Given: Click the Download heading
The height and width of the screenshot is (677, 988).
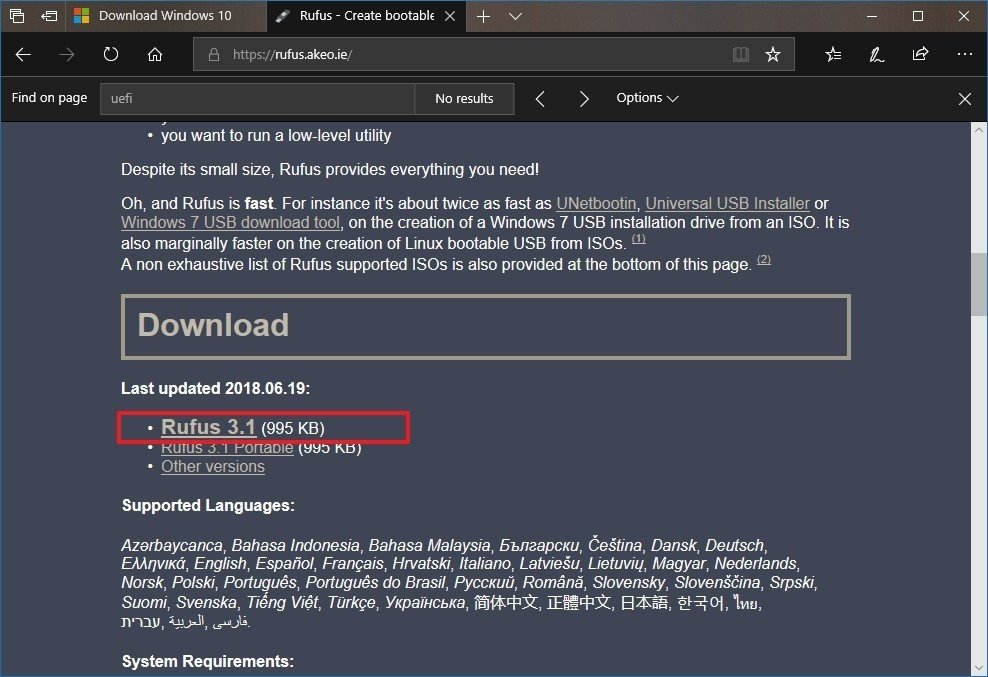Looking at the screenshot, I should pos(213,325).
